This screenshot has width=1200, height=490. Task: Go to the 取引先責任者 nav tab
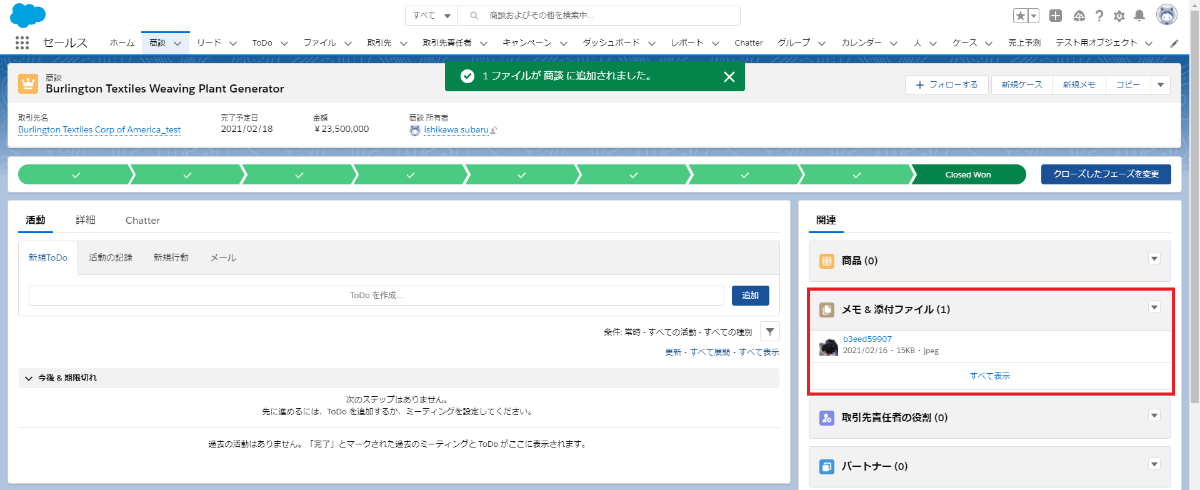click(x=447, y=44)
